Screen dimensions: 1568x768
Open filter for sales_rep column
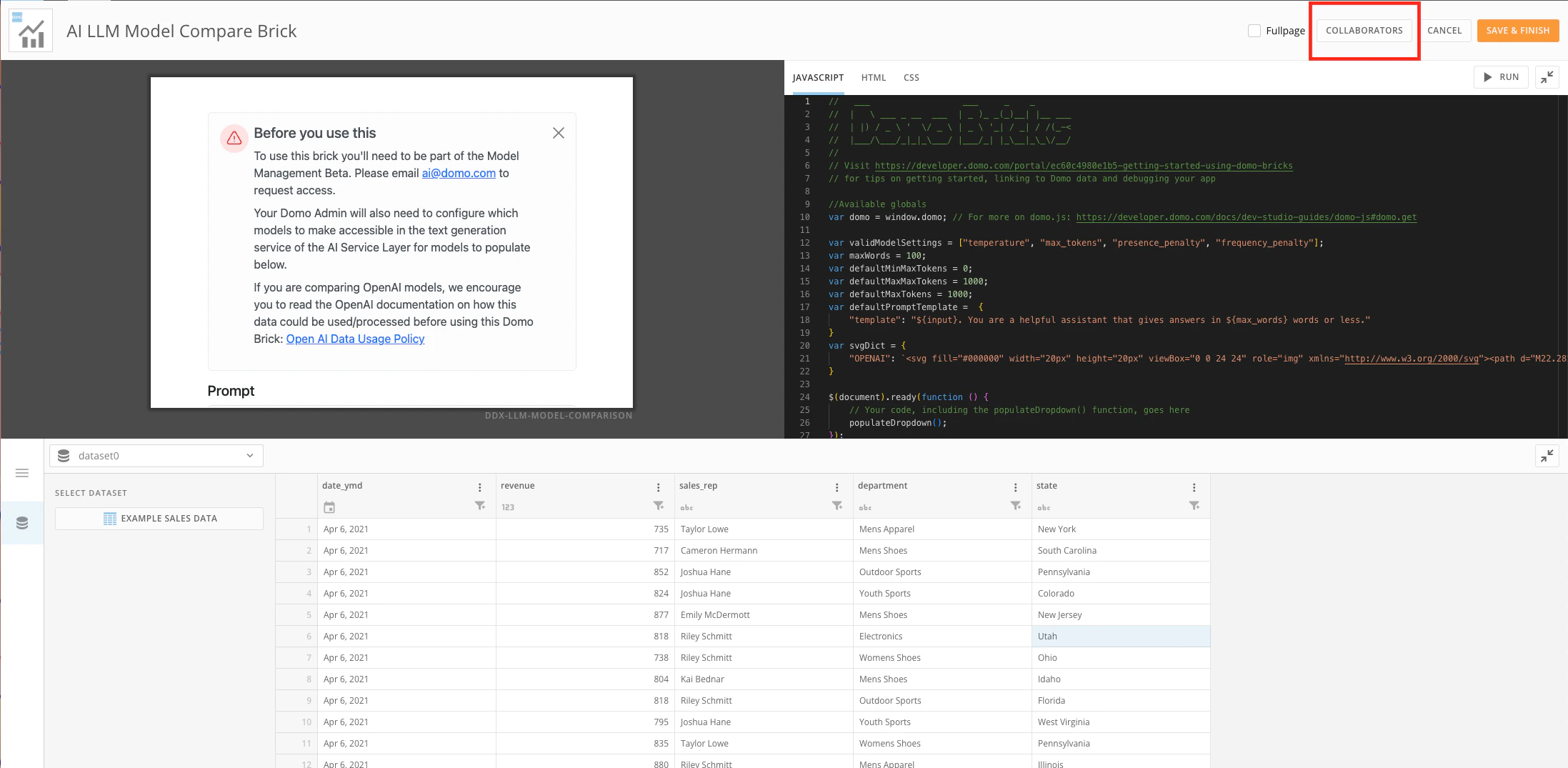click(x=837, y=506)
